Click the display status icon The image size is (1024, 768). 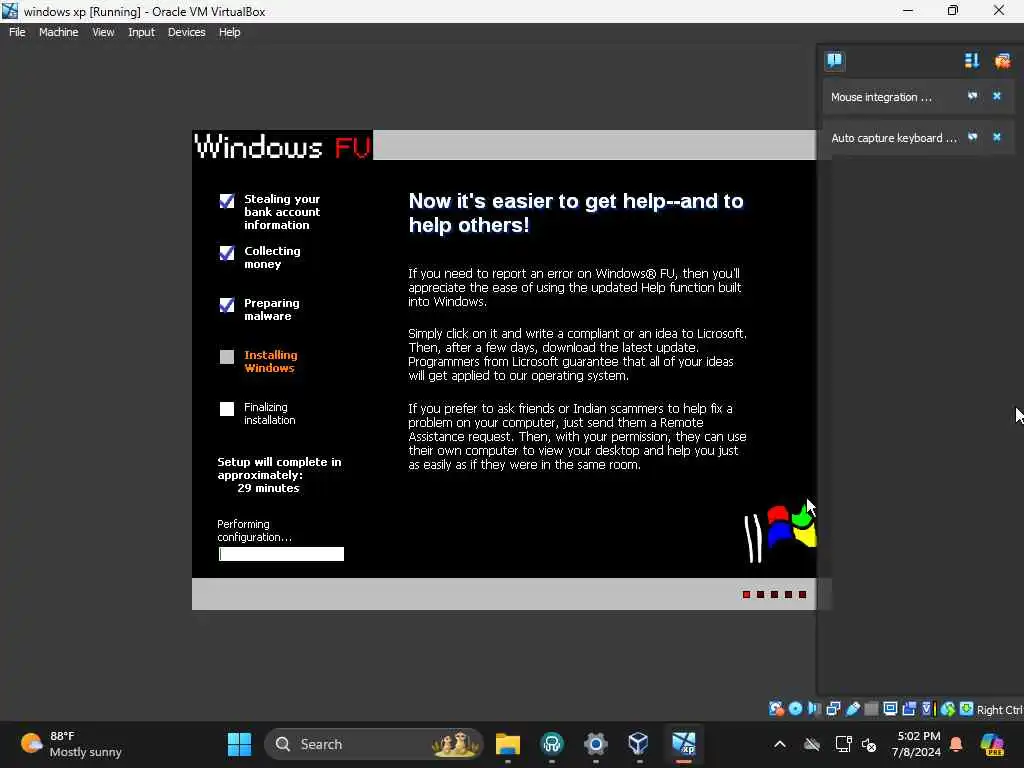coord(890,709)
